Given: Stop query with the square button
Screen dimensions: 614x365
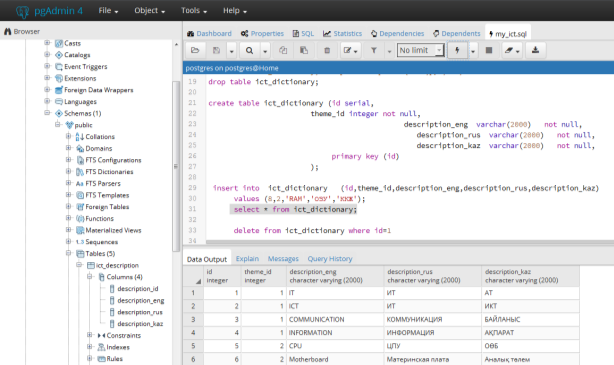Looking at the screenshot, I should (489, 50).
